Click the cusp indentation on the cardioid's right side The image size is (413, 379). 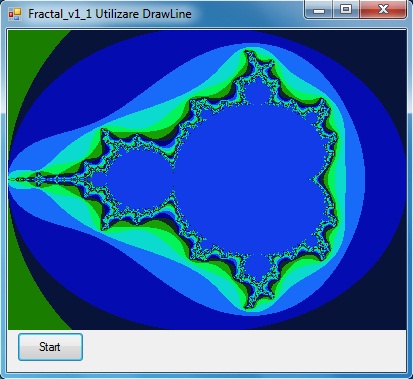tap(315, 180)
